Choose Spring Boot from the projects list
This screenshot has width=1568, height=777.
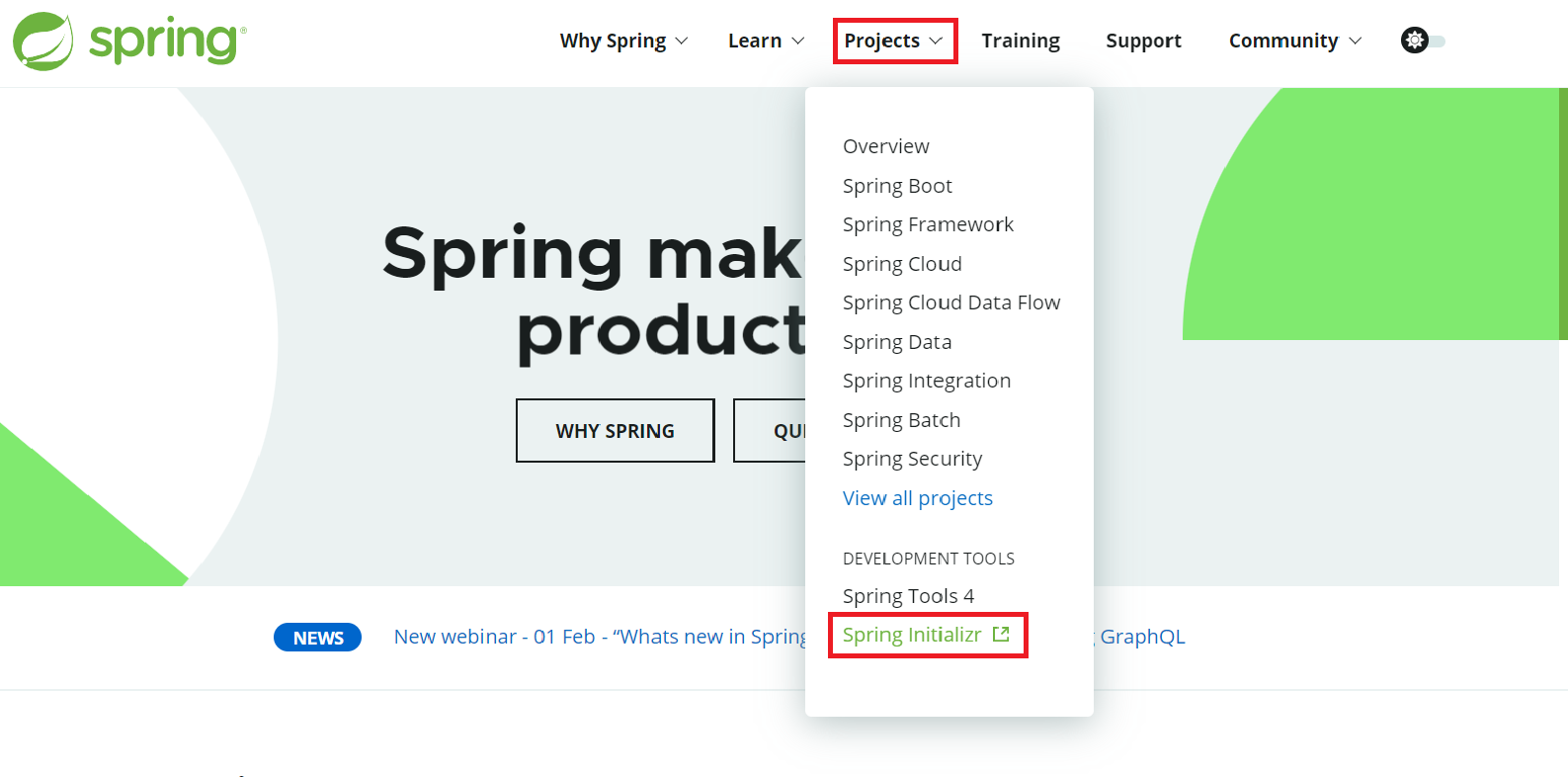(x=897, y=186)
